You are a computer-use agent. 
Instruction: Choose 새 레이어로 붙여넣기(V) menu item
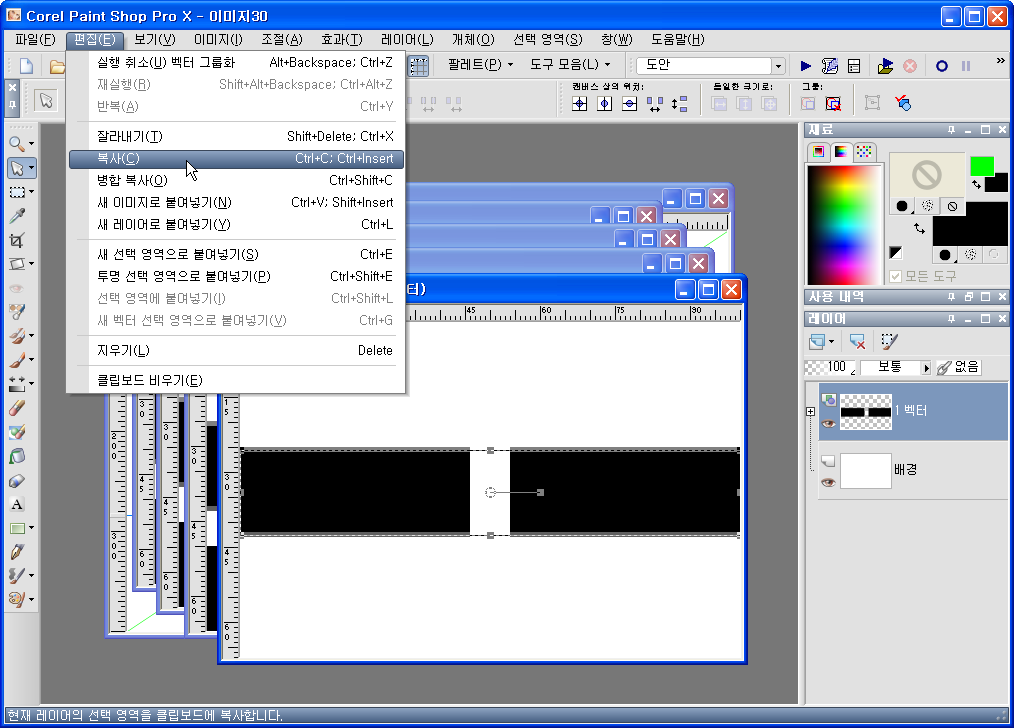(x=237, y=224)
